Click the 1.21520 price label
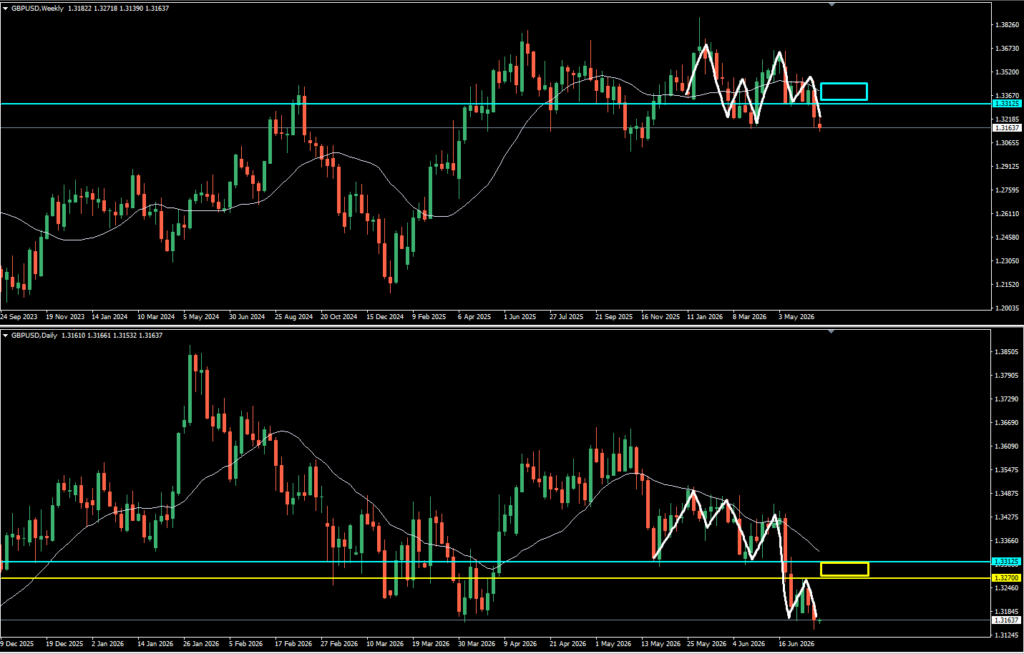 point(1006,284)
